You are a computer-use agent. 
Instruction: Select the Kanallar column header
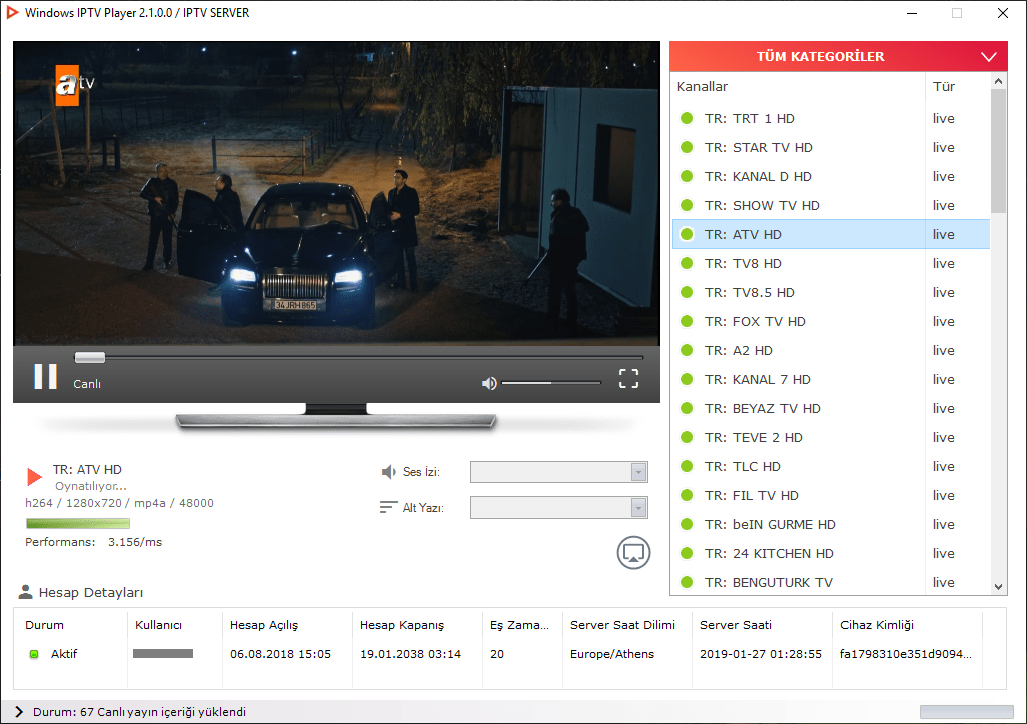click(702, 87)
